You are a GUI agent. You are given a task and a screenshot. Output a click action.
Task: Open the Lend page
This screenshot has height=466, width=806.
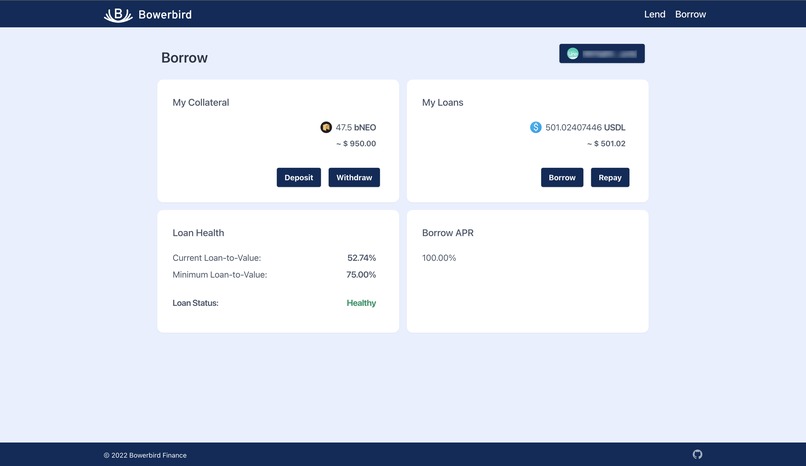click(654, 14)
